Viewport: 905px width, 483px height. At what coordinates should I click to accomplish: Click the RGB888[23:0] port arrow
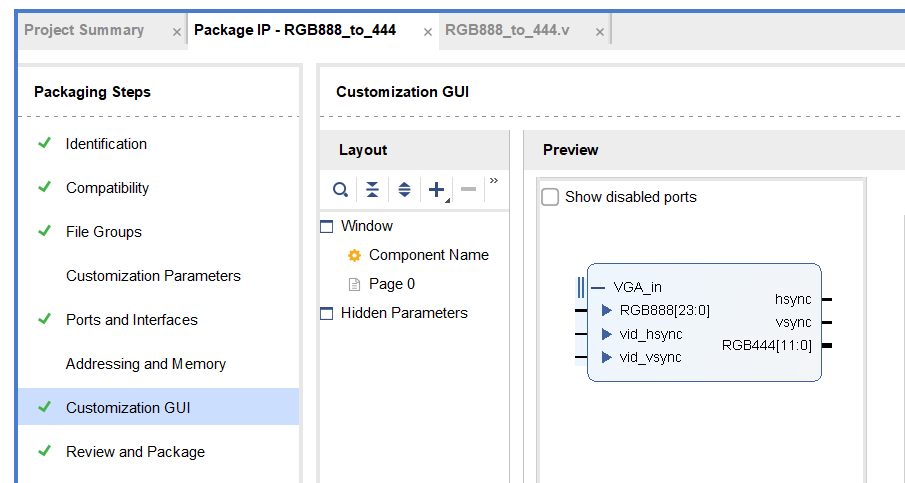pos(607,310)
